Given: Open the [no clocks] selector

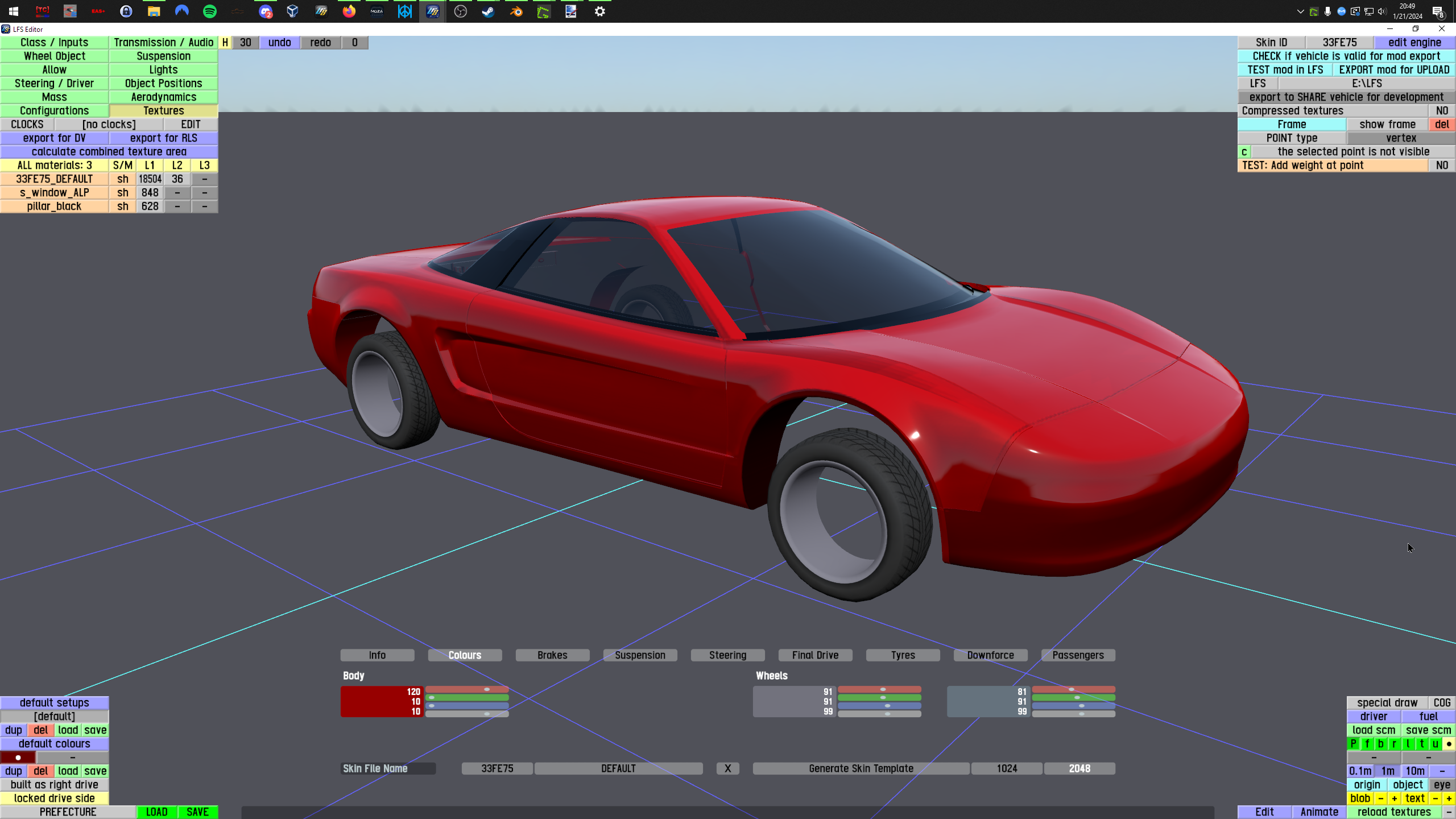Looking at the screenshot, I should (x=109, y=125).
